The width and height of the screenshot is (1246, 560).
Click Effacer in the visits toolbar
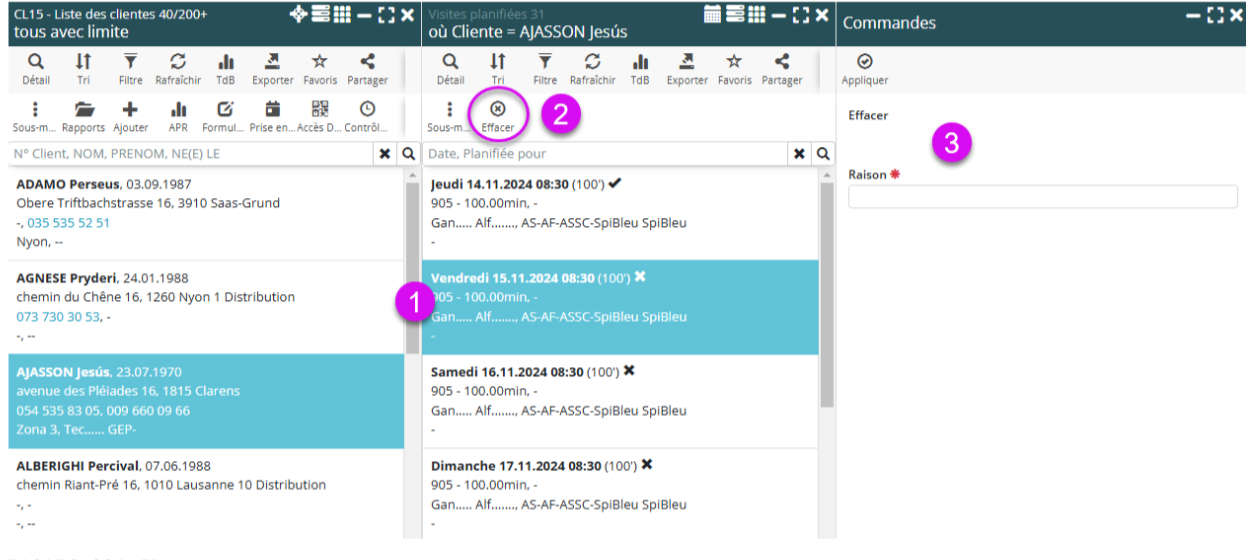click(x=497, y=115)
